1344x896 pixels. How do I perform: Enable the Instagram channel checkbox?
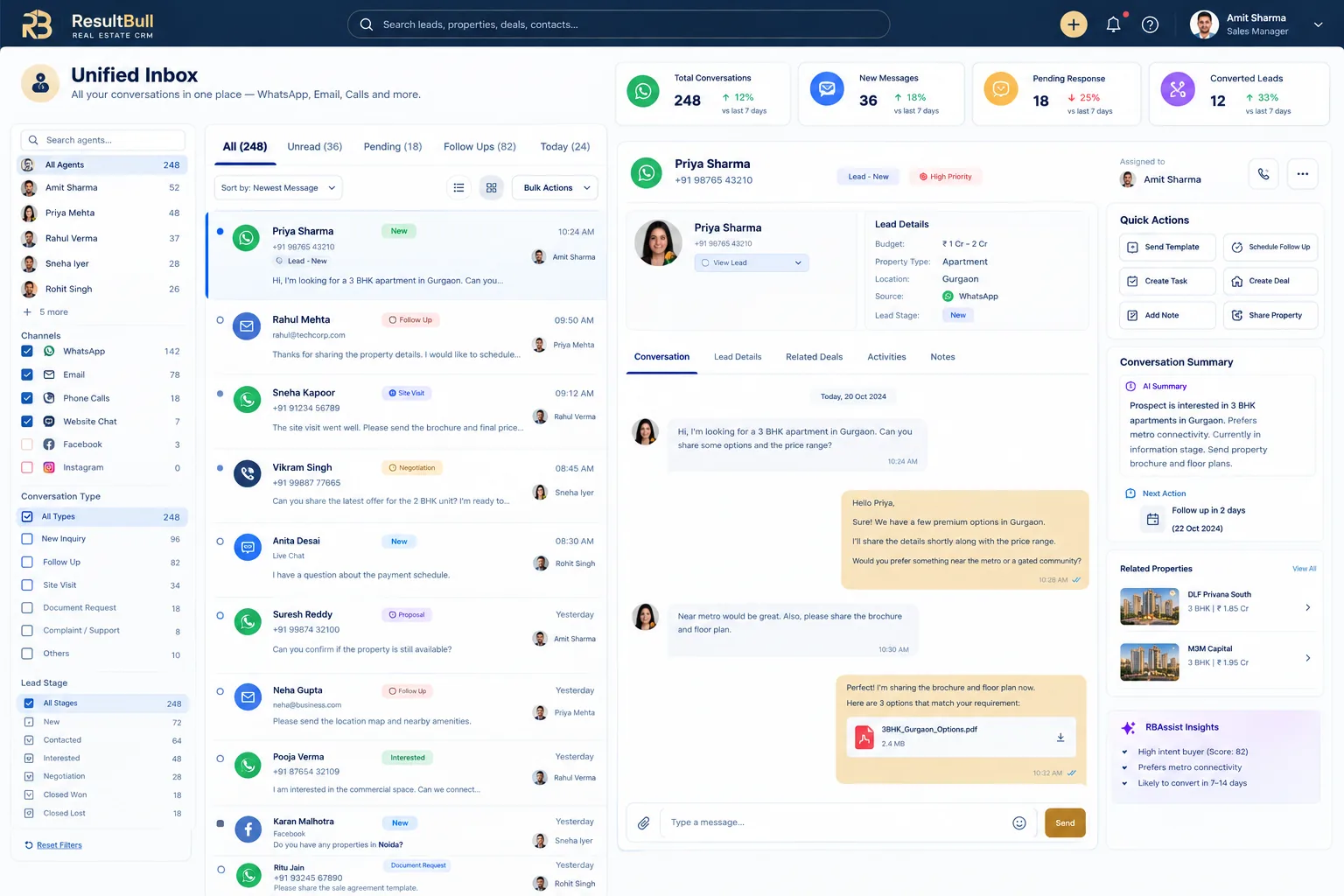27,467
